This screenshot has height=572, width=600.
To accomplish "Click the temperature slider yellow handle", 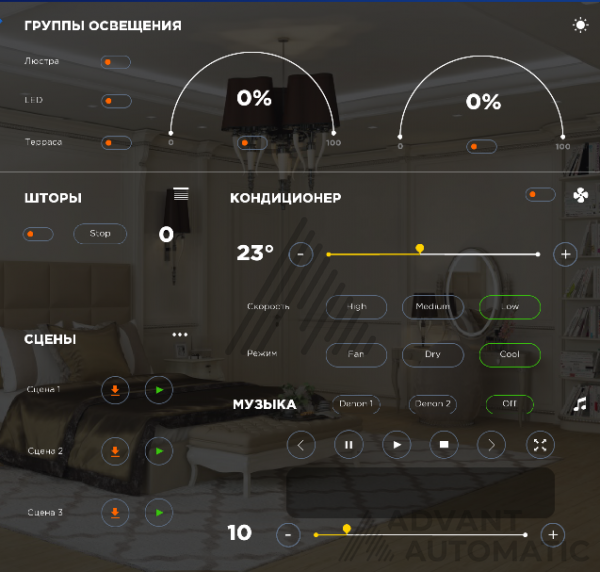I will pos(420,249).
